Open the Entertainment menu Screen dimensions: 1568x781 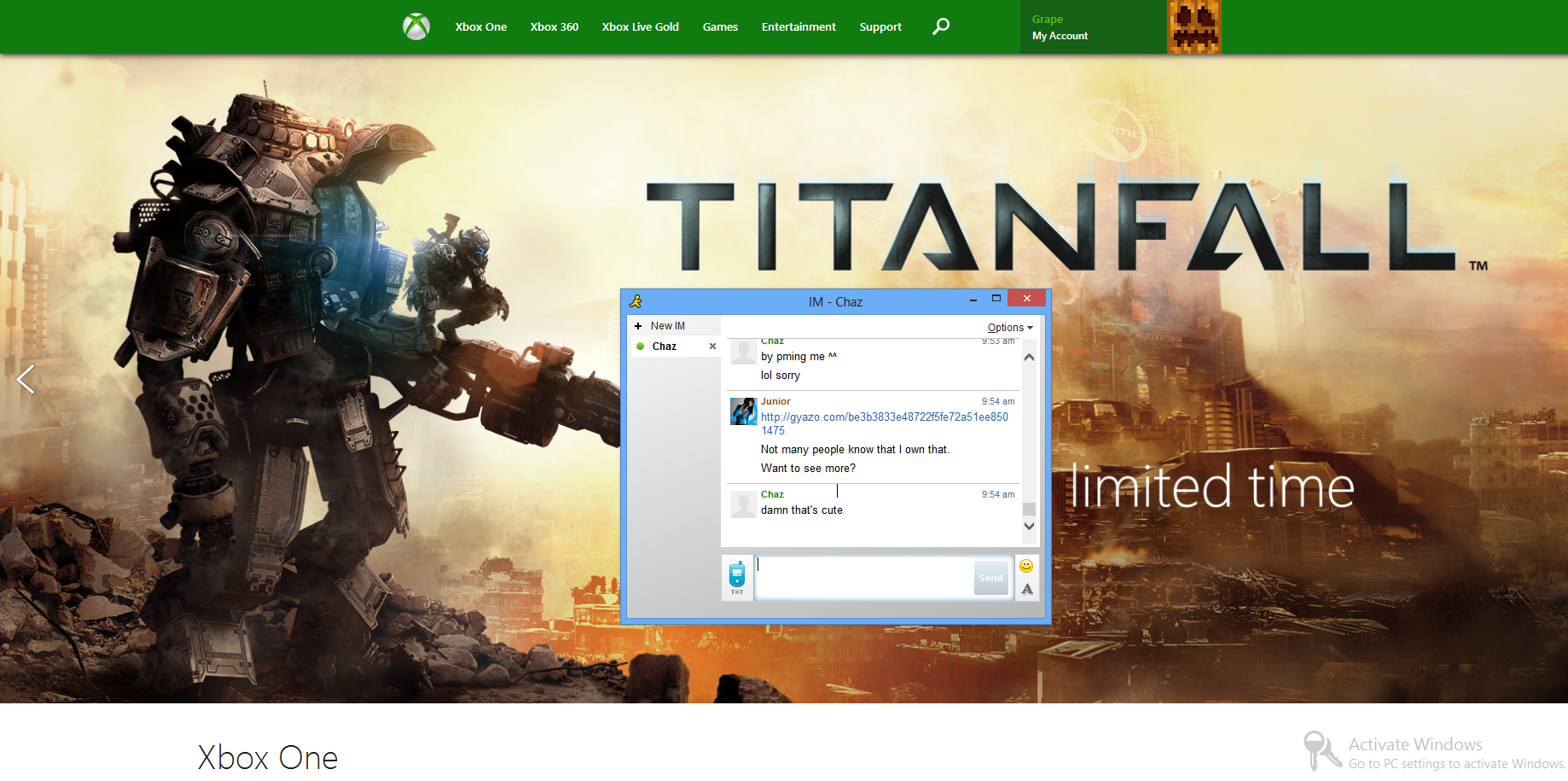point(799,27)
